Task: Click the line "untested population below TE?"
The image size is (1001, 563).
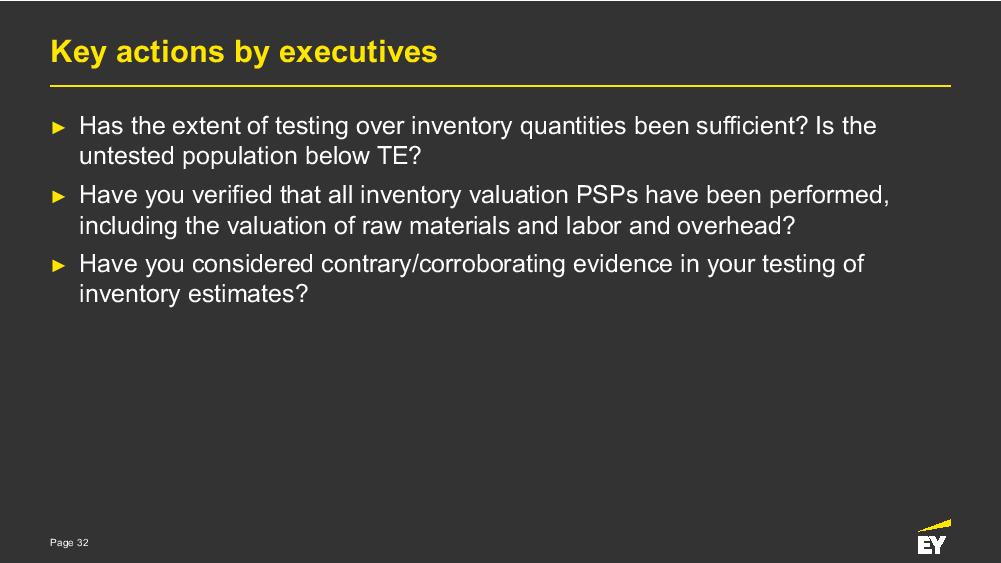Action: (250, 156)
